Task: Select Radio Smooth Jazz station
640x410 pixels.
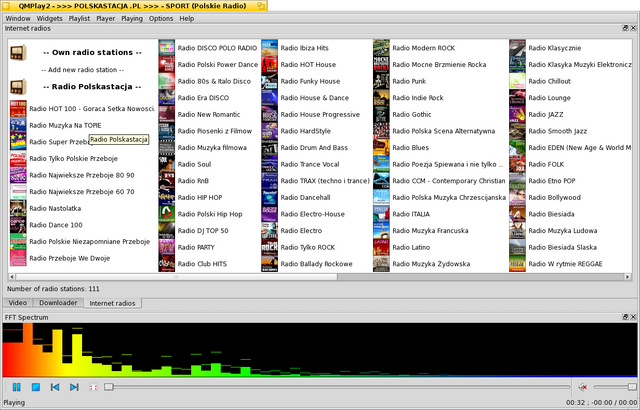Action: click(x=558, y=131)
